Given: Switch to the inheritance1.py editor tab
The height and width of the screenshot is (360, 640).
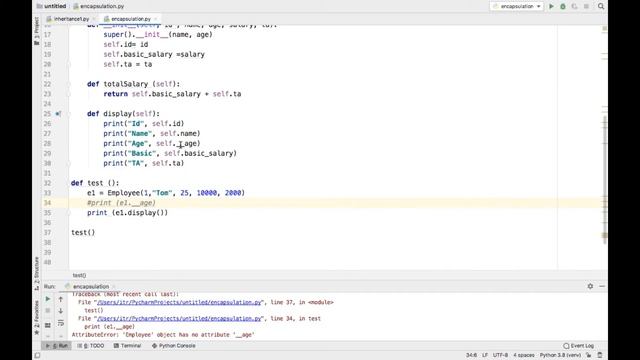Looking at the screenshot, I should pos(71,19).
